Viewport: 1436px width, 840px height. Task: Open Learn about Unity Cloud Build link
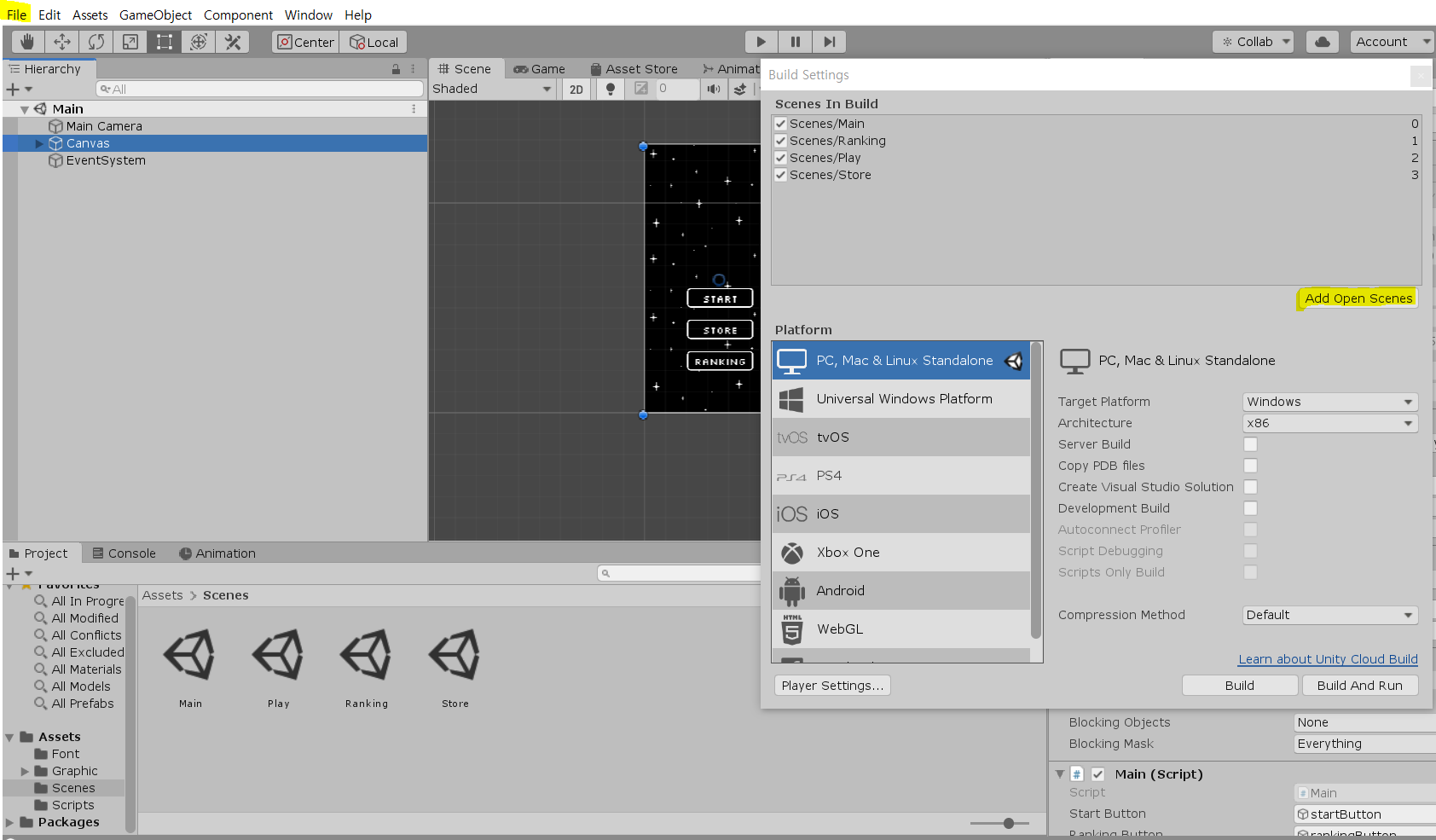click(1328, 659)
